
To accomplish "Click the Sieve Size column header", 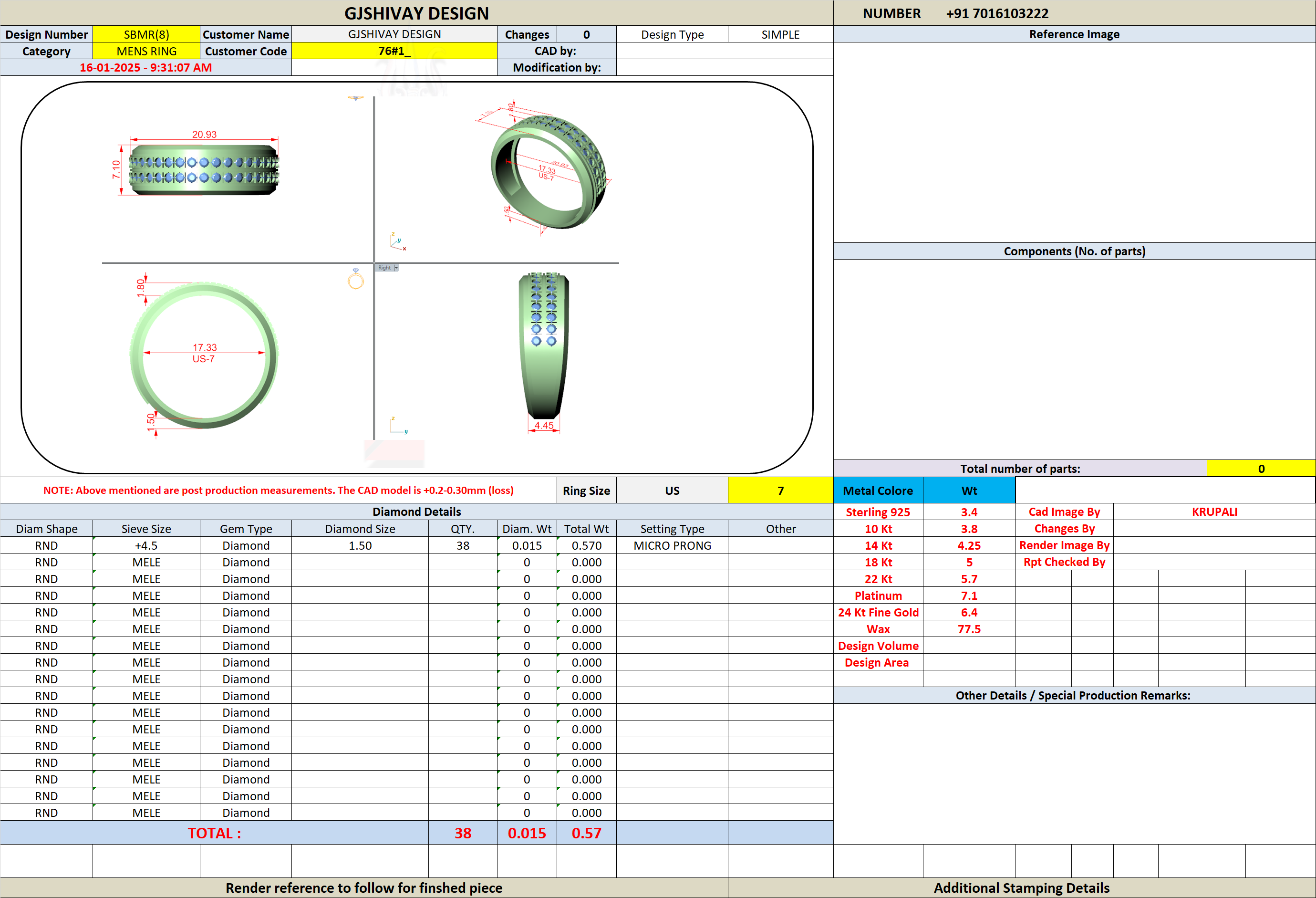I will (x=146, y=529).
